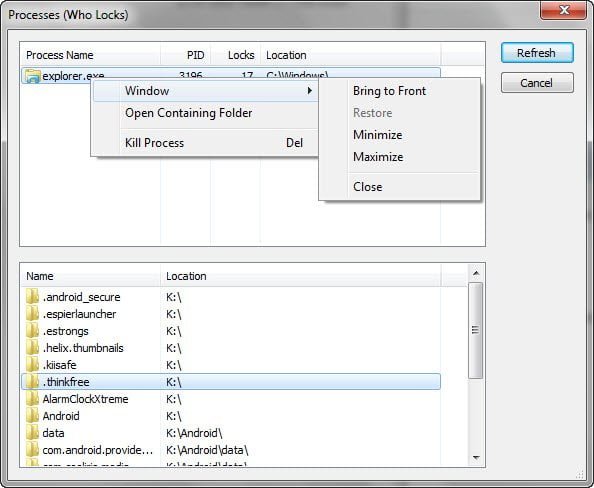Click the .espierlauncher folder icon
The width and height of the screenshot is (594, 488).
(x=33, y=314)
